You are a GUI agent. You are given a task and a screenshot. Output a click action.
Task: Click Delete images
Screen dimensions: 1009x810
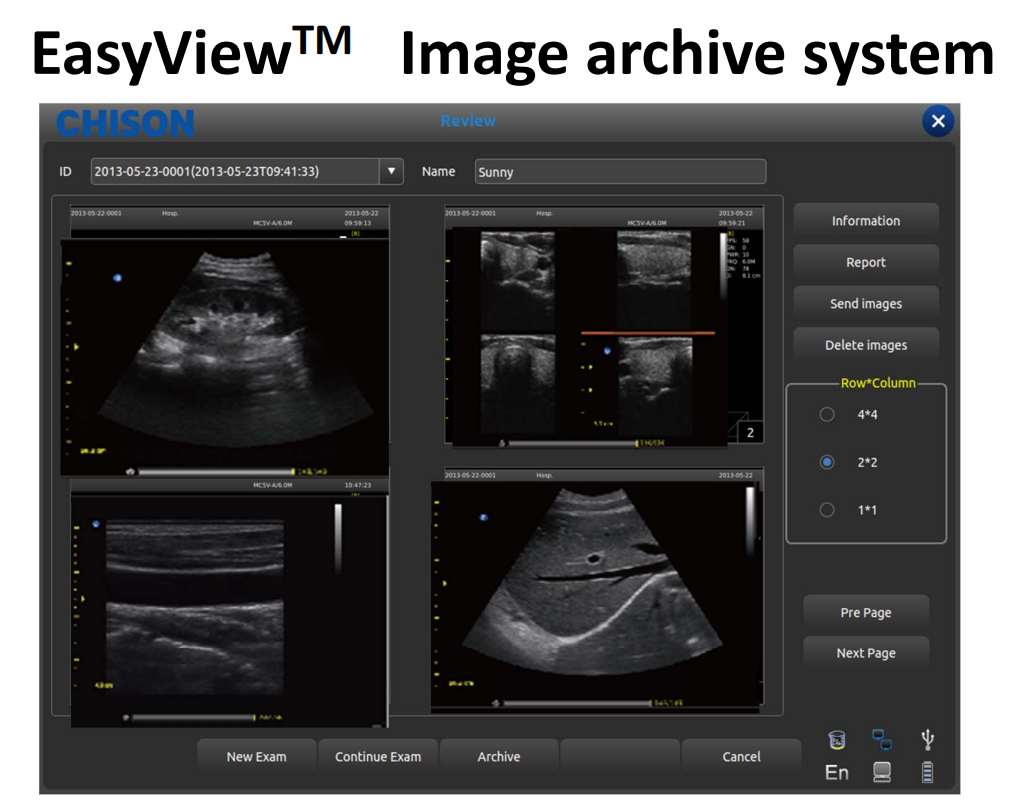pyautogui.click(x=866, y=345)
